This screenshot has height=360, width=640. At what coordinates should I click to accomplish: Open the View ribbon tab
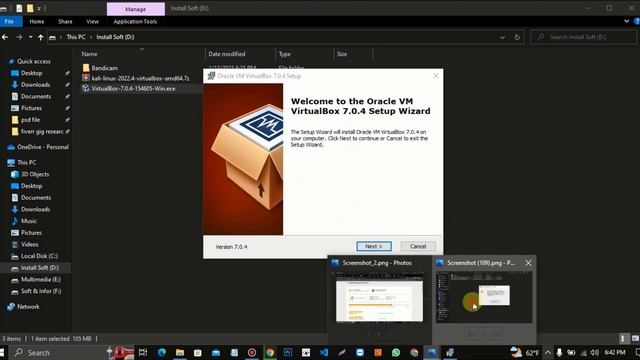[92, 22]
